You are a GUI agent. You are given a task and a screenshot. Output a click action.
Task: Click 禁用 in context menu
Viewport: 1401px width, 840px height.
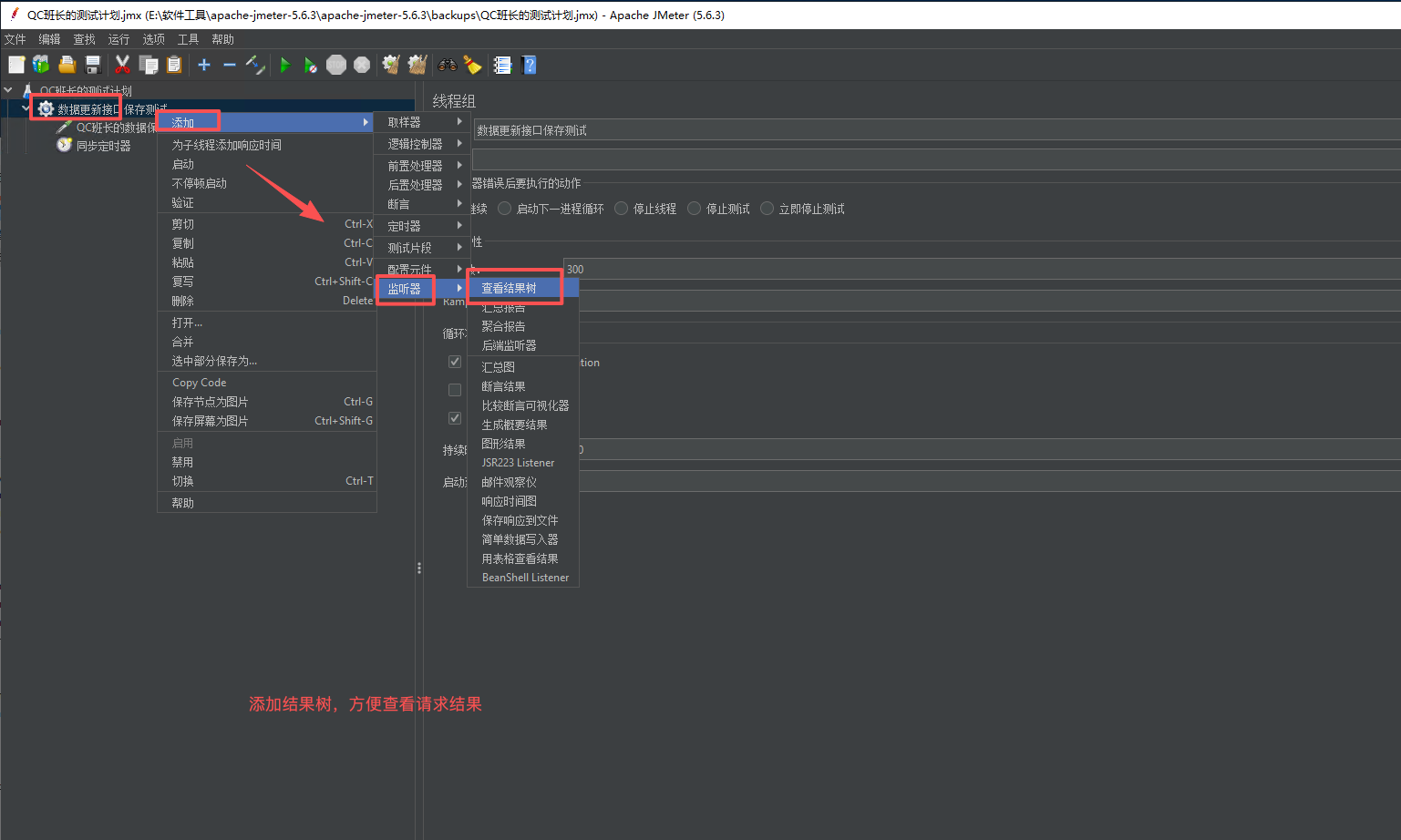coord(267,462)
